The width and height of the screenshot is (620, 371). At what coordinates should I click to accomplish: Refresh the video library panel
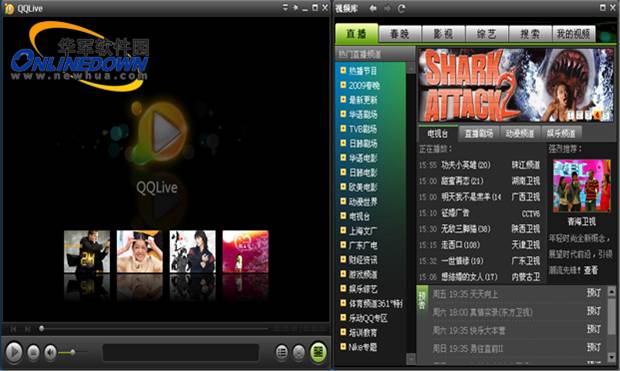pyautogui.click(x=401, y=8)
